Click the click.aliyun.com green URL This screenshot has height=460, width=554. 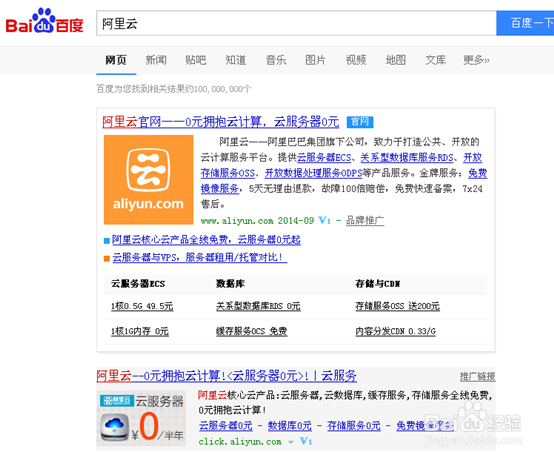pos(240,442)
